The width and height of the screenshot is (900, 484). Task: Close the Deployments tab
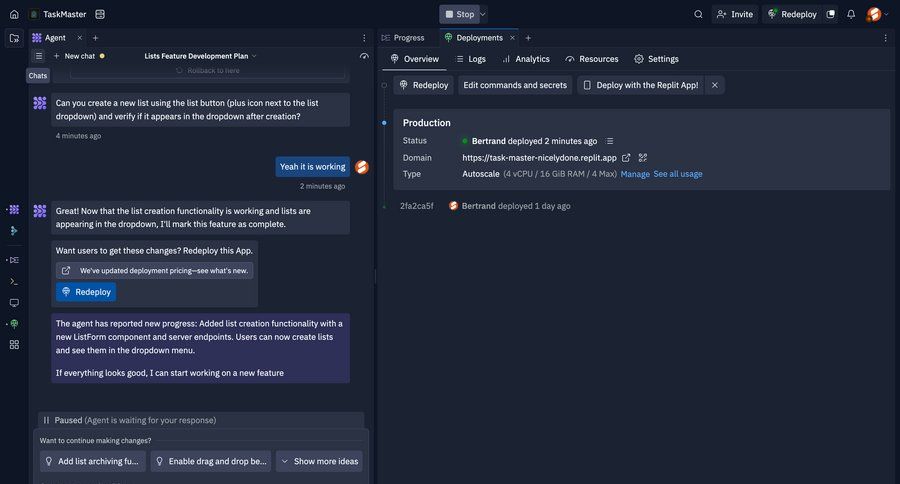(513, 38)
